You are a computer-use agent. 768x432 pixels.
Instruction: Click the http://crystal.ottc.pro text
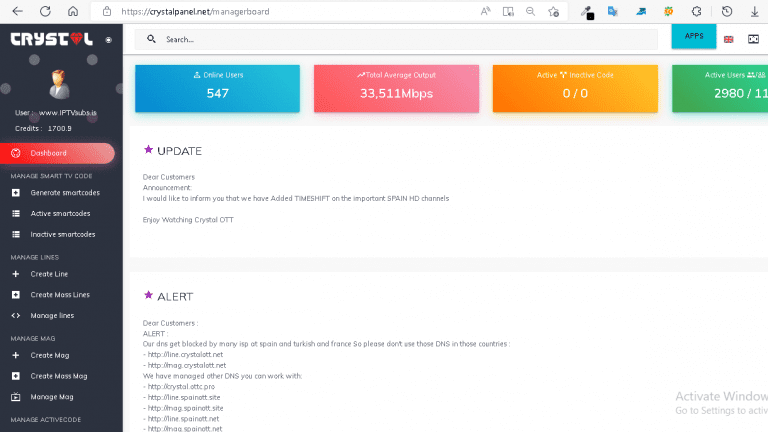point(181,386)
